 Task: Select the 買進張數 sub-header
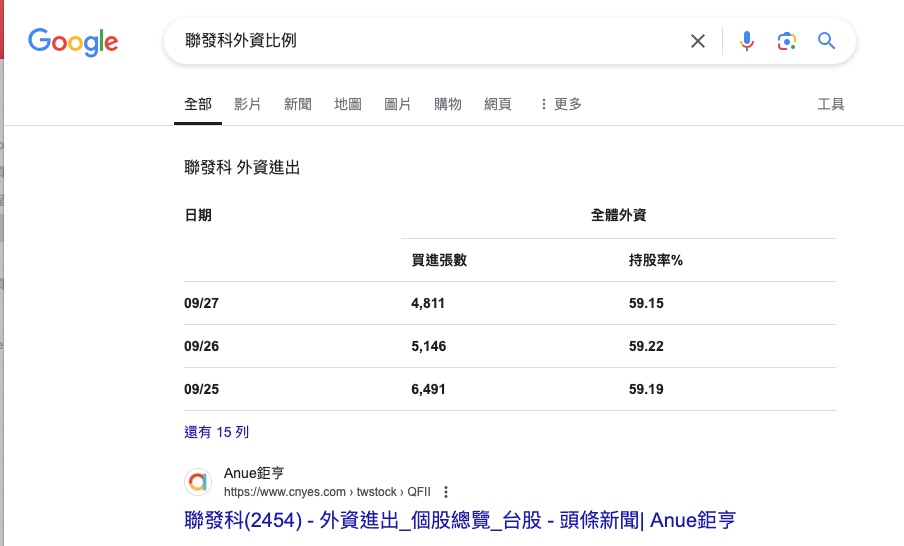(x=439, y=261)
